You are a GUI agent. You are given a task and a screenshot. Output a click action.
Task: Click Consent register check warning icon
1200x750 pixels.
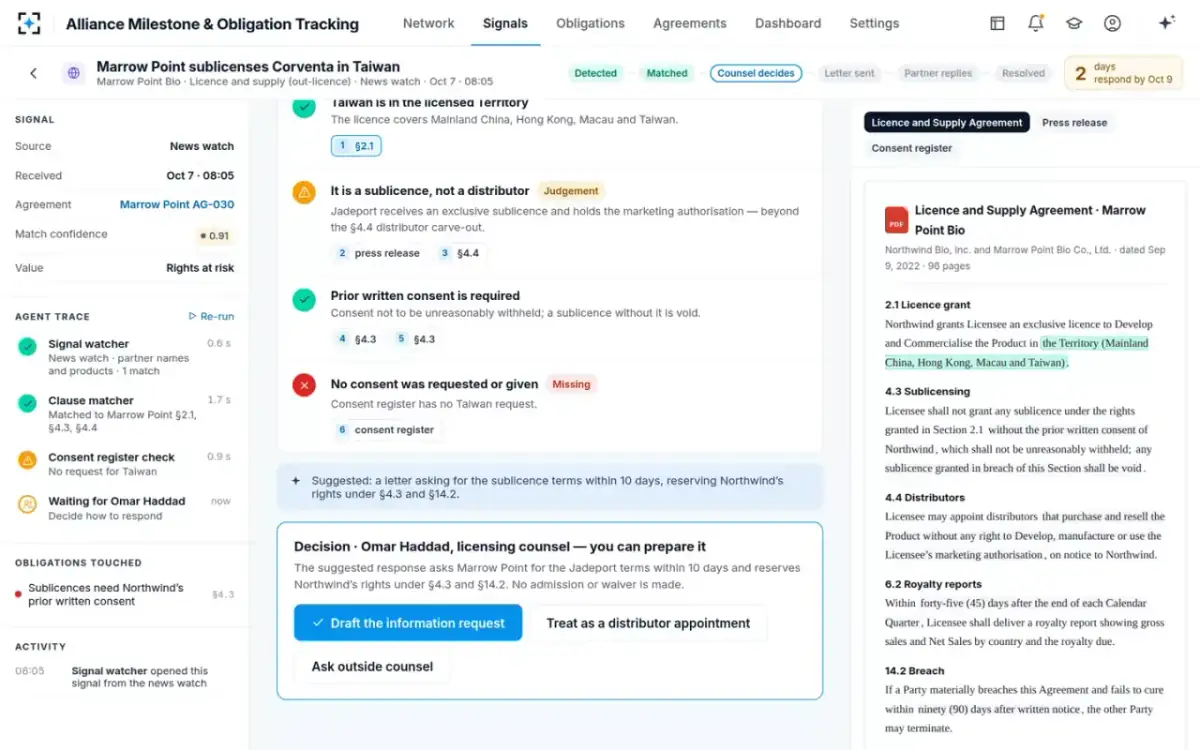point(28,460)
